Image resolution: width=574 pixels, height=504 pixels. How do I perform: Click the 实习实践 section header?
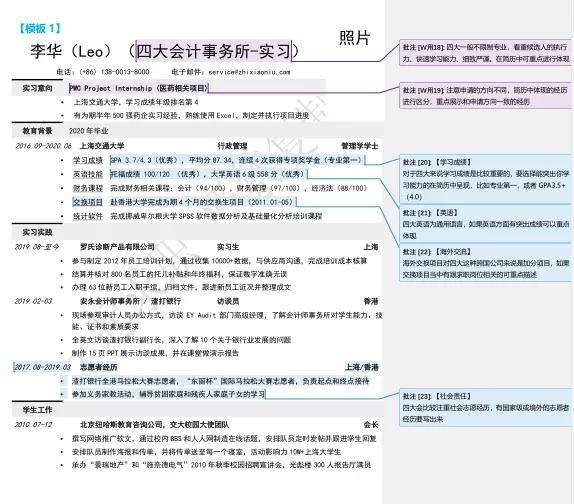click(37, 232)
